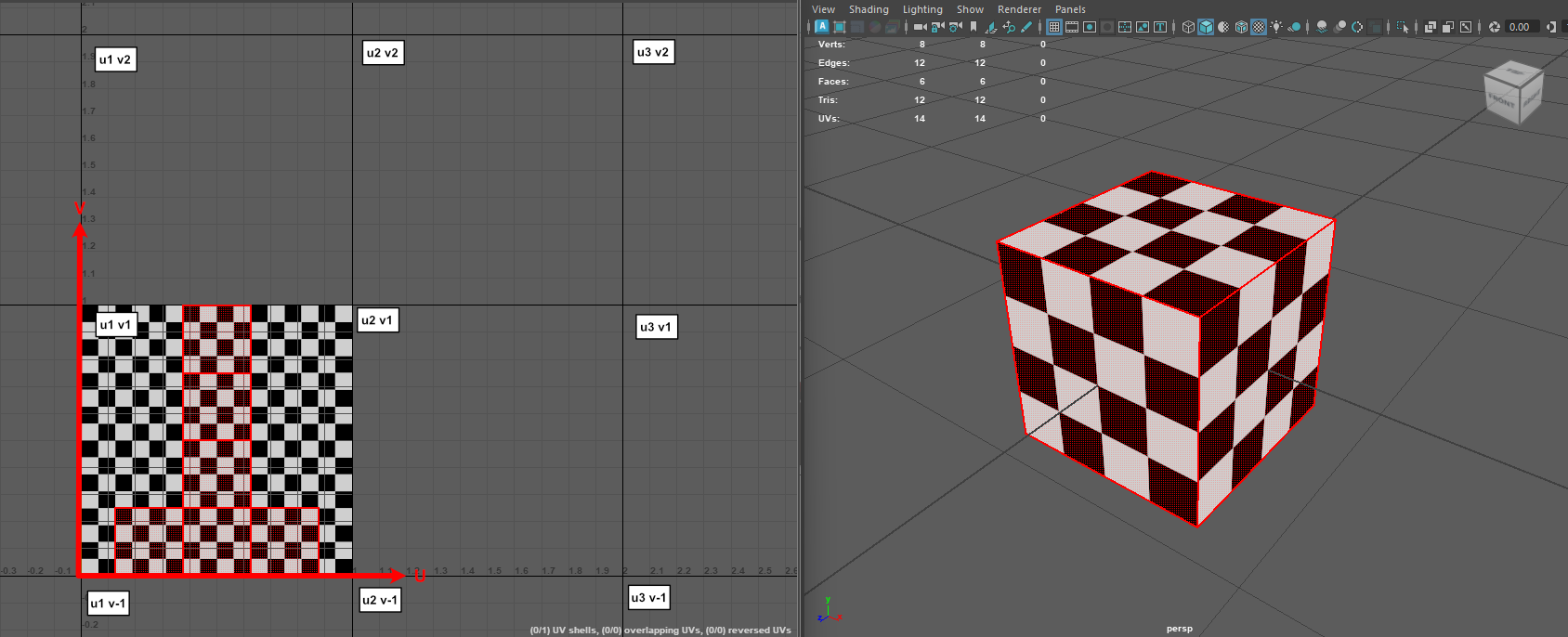This screenshot has height=637, width=1568.
Task: Expand the Panels dropdown menu
Action: point(1070,9)
